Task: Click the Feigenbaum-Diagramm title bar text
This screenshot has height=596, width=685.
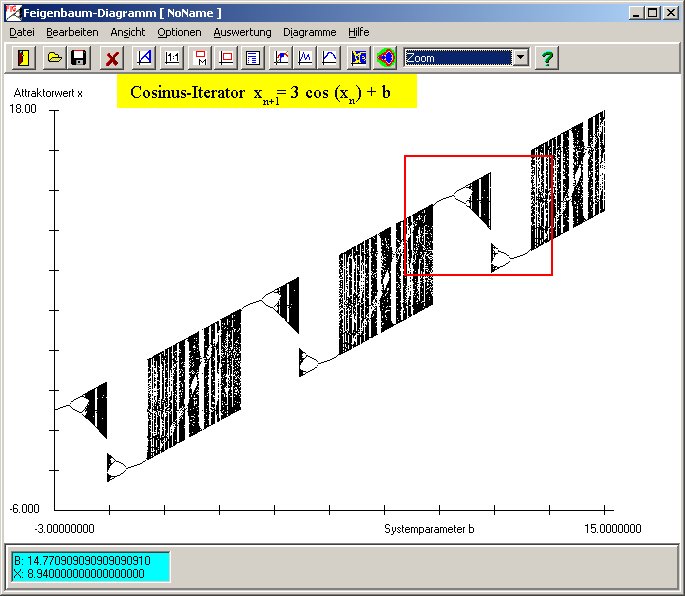Action: point(122,13)
